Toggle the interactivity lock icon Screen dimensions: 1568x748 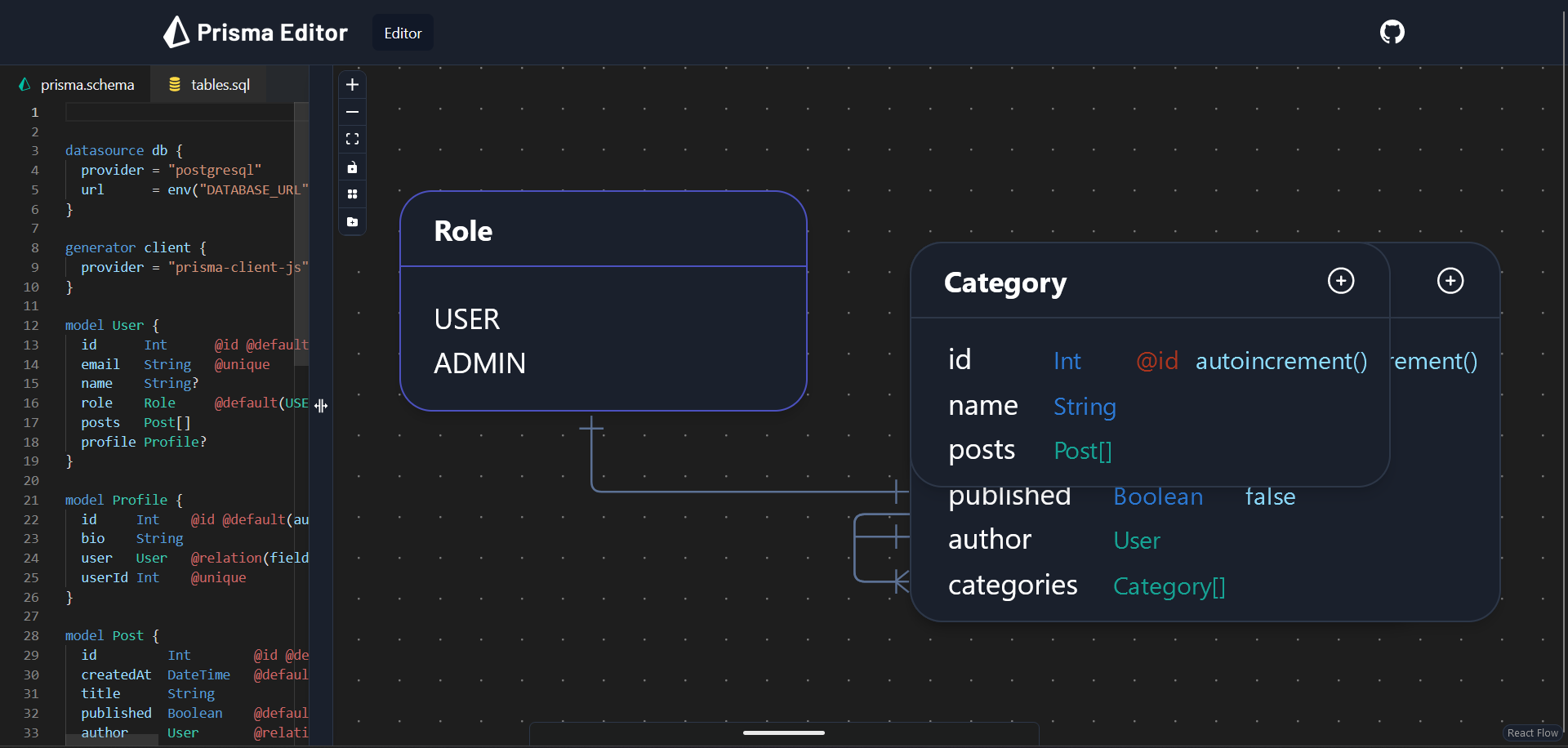[352, 167]
